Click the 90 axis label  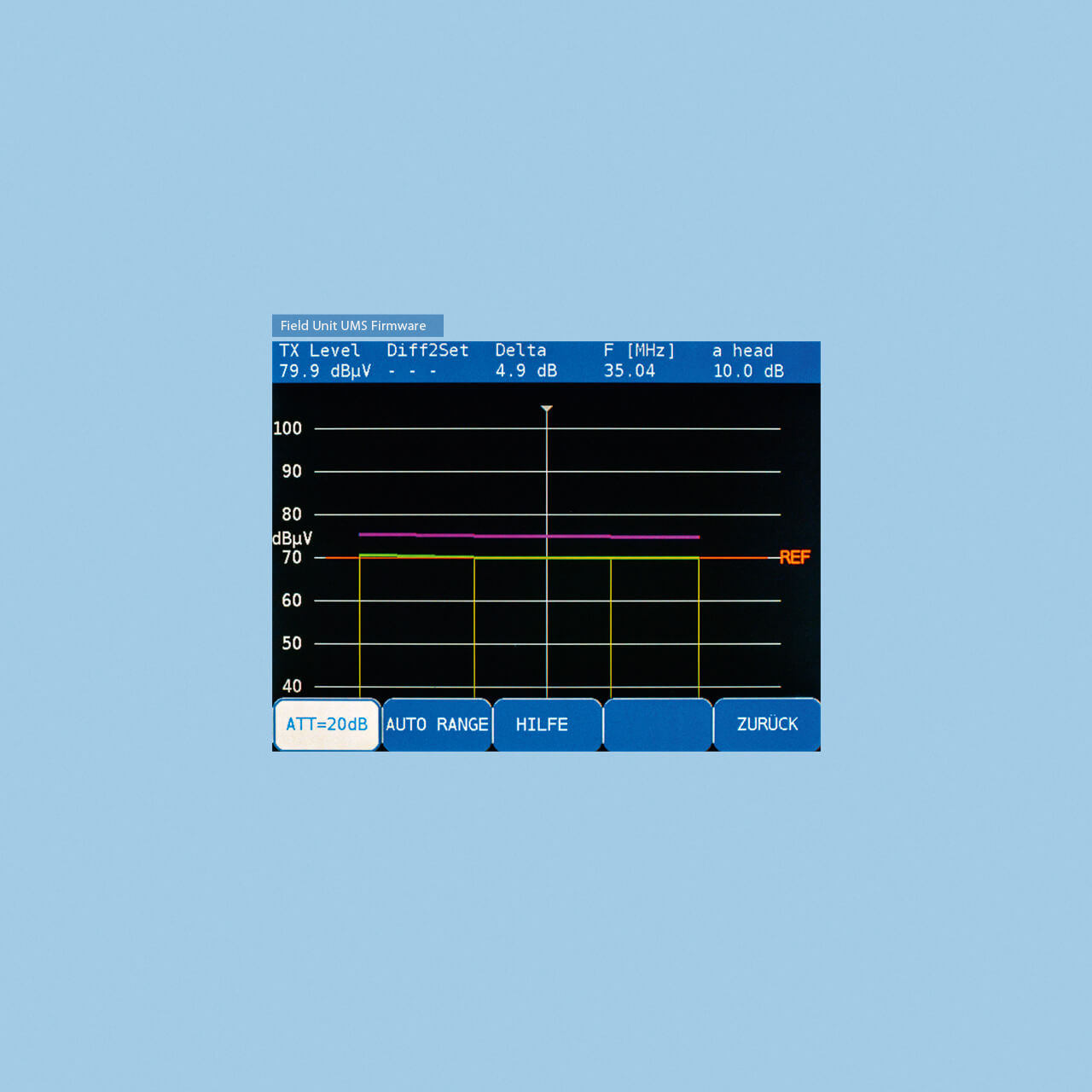(x=292, y=472)
